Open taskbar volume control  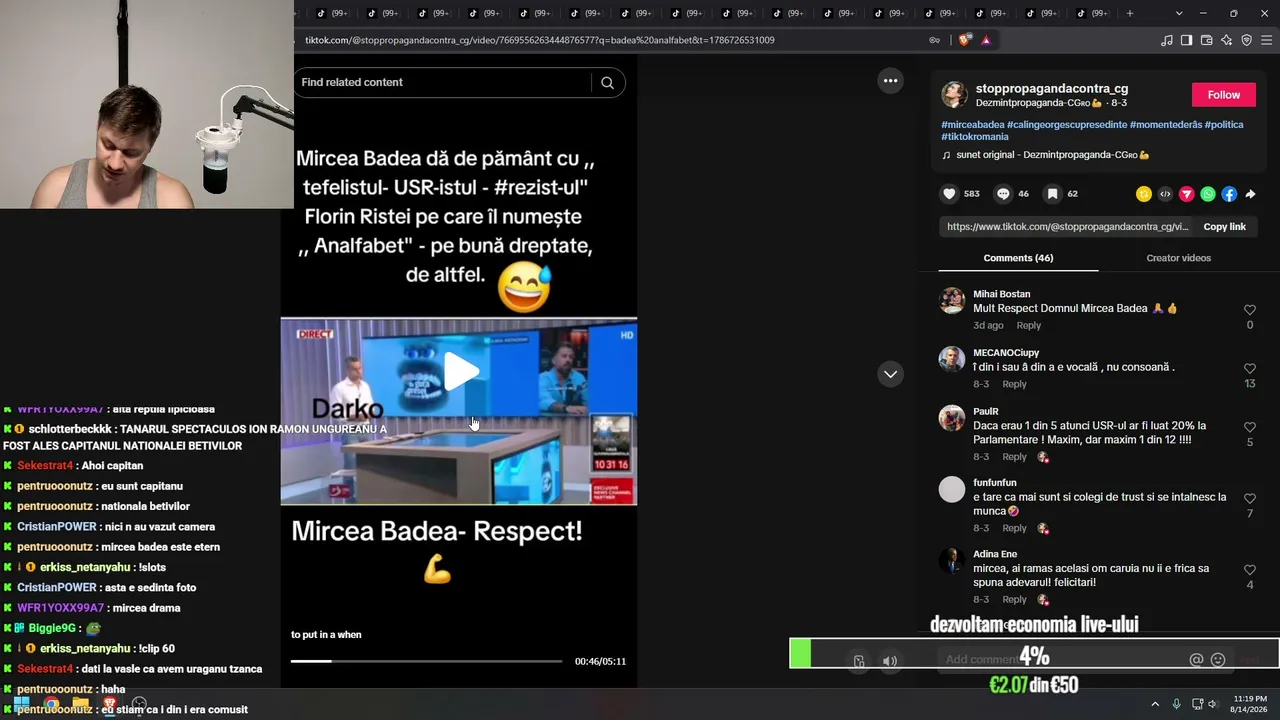coord(1213,704)
